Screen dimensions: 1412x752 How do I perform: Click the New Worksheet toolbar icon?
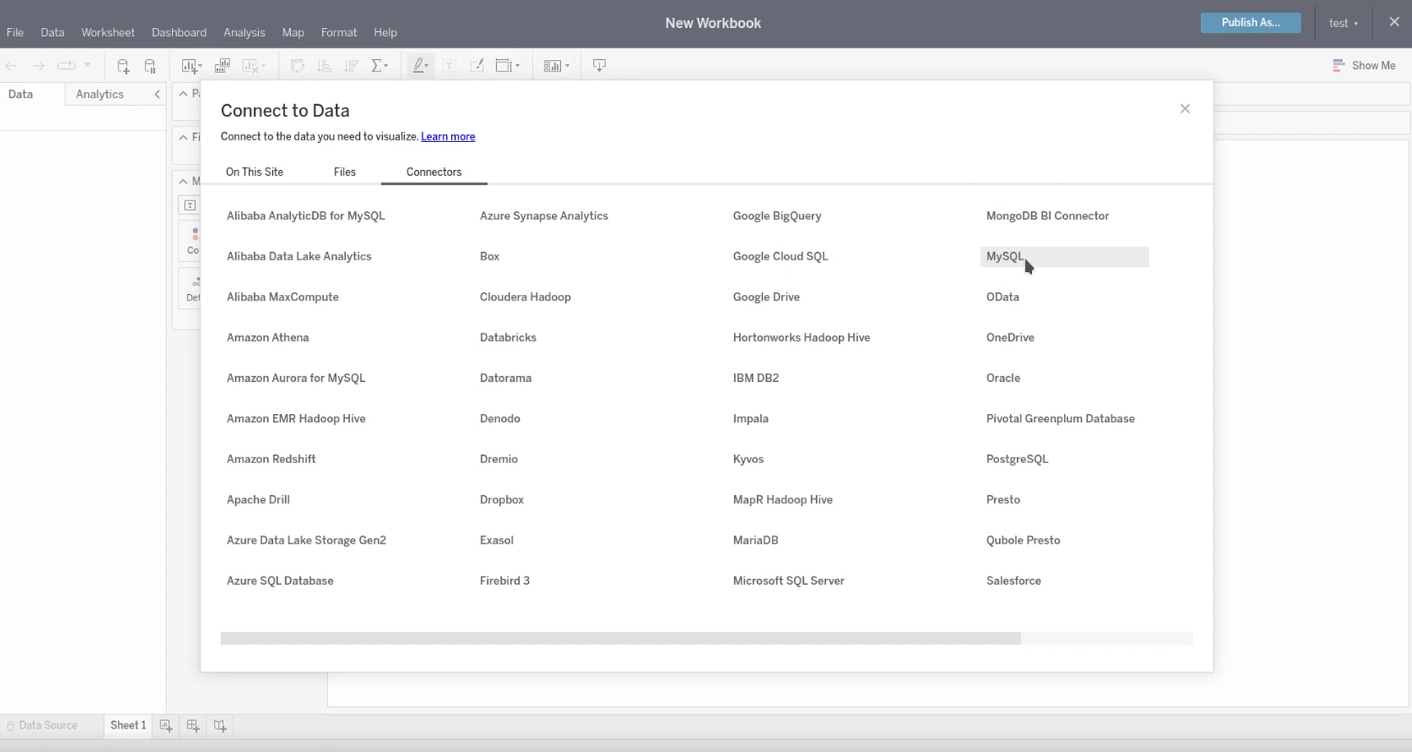191,66
